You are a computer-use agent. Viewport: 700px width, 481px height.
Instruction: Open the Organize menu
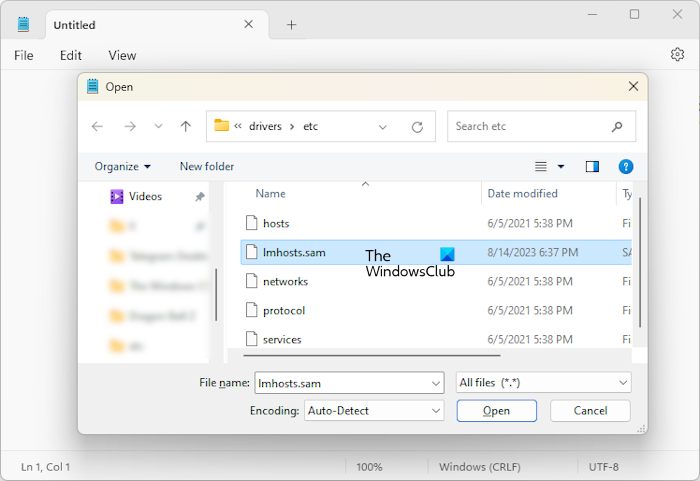[123, 166]
